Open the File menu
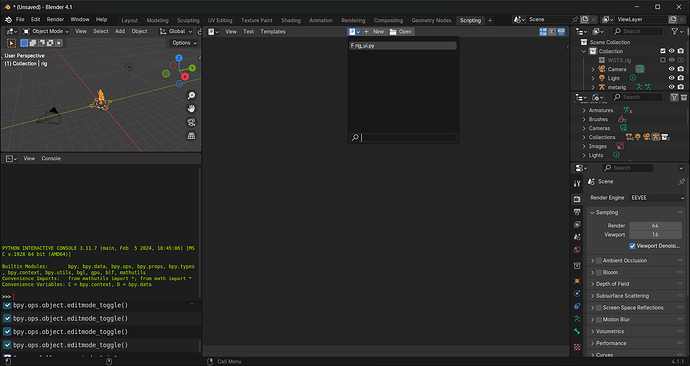The image size is (690, 366). (x=20, y=19)
